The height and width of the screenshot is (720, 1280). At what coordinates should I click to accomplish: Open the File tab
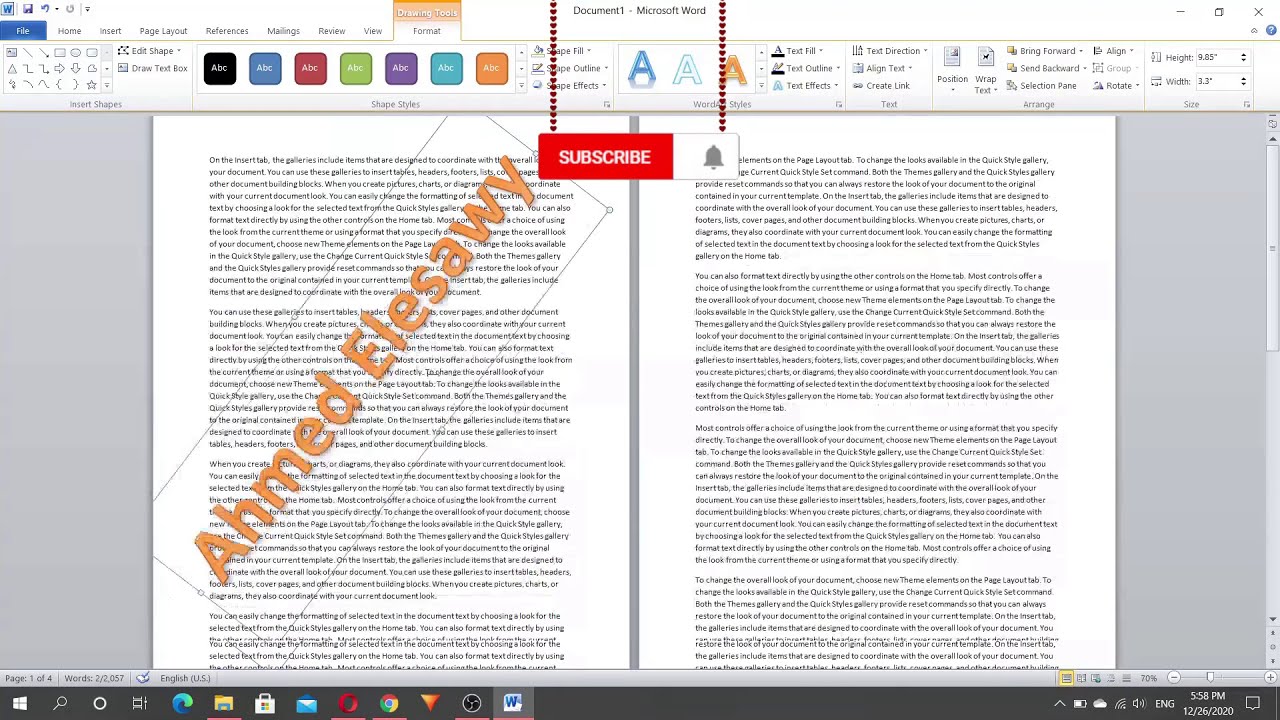22,31
